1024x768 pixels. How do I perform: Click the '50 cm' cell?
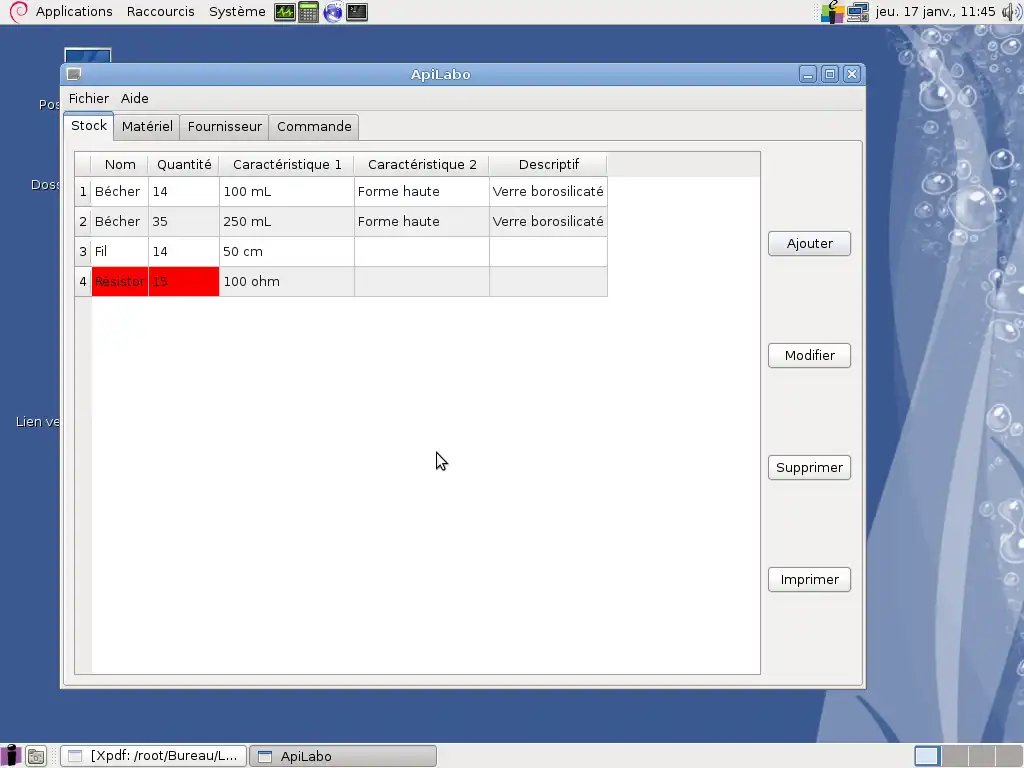click(287, 252)
